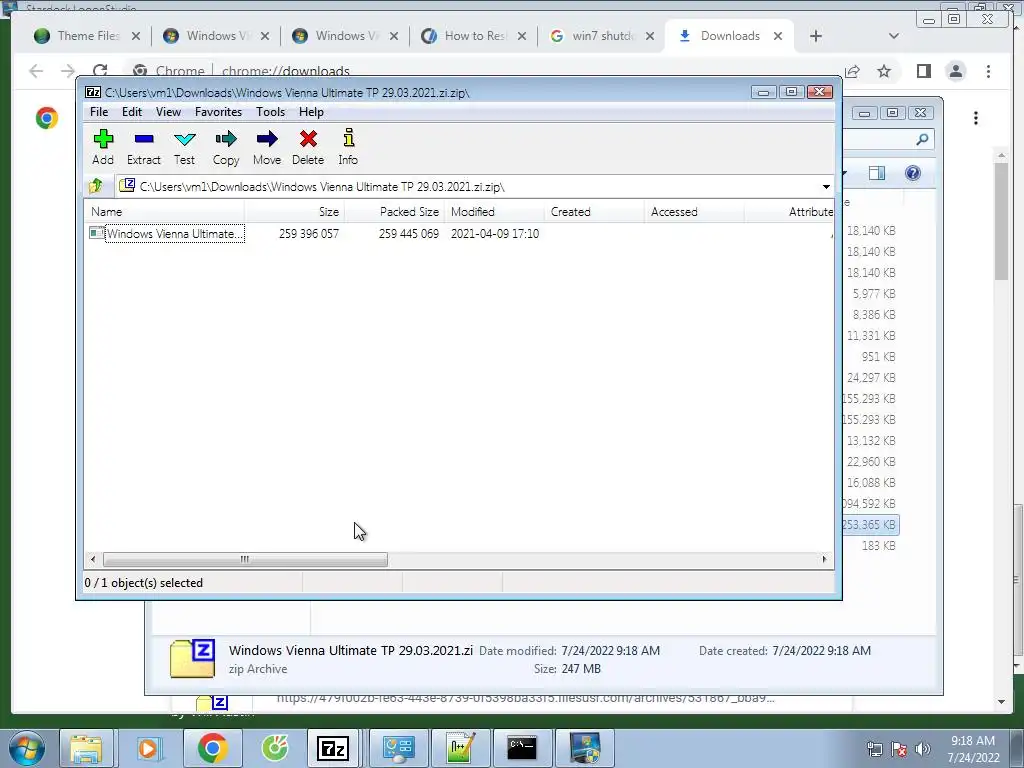Close the Downloads Chrome tab

tap(778, 36)
